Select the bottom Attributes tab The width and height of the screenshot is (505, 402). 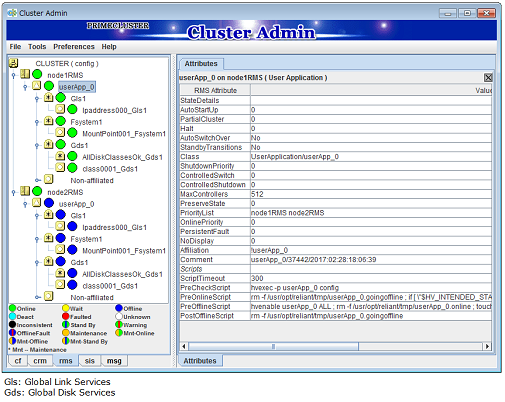pyautogui.click(x=200, y=361)
